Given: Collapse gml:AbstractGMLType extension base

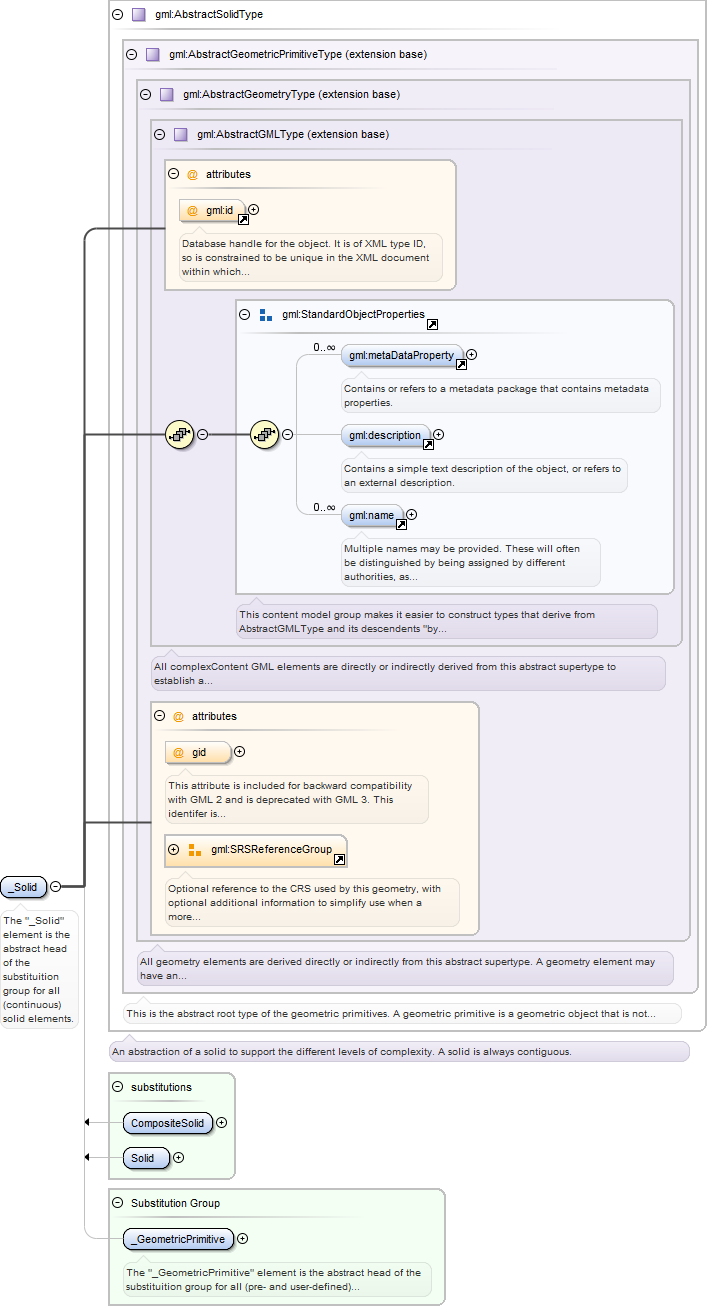Looking at the screenshot, I should click(159, 134).
